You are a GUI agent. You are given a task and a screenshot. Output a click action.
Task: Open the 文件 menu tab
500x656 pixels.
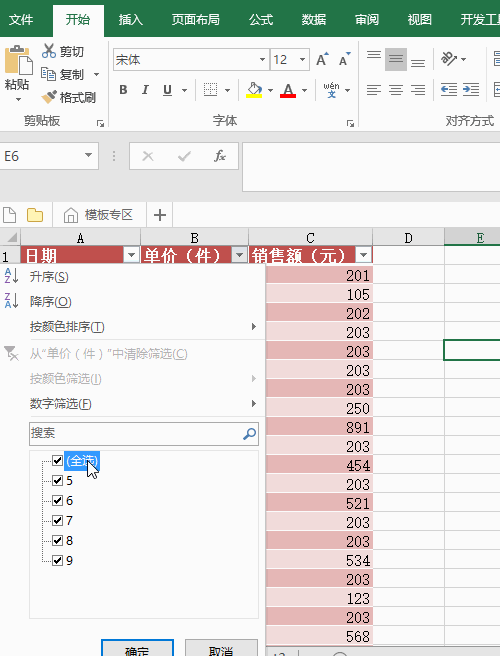tap(21, 20)
